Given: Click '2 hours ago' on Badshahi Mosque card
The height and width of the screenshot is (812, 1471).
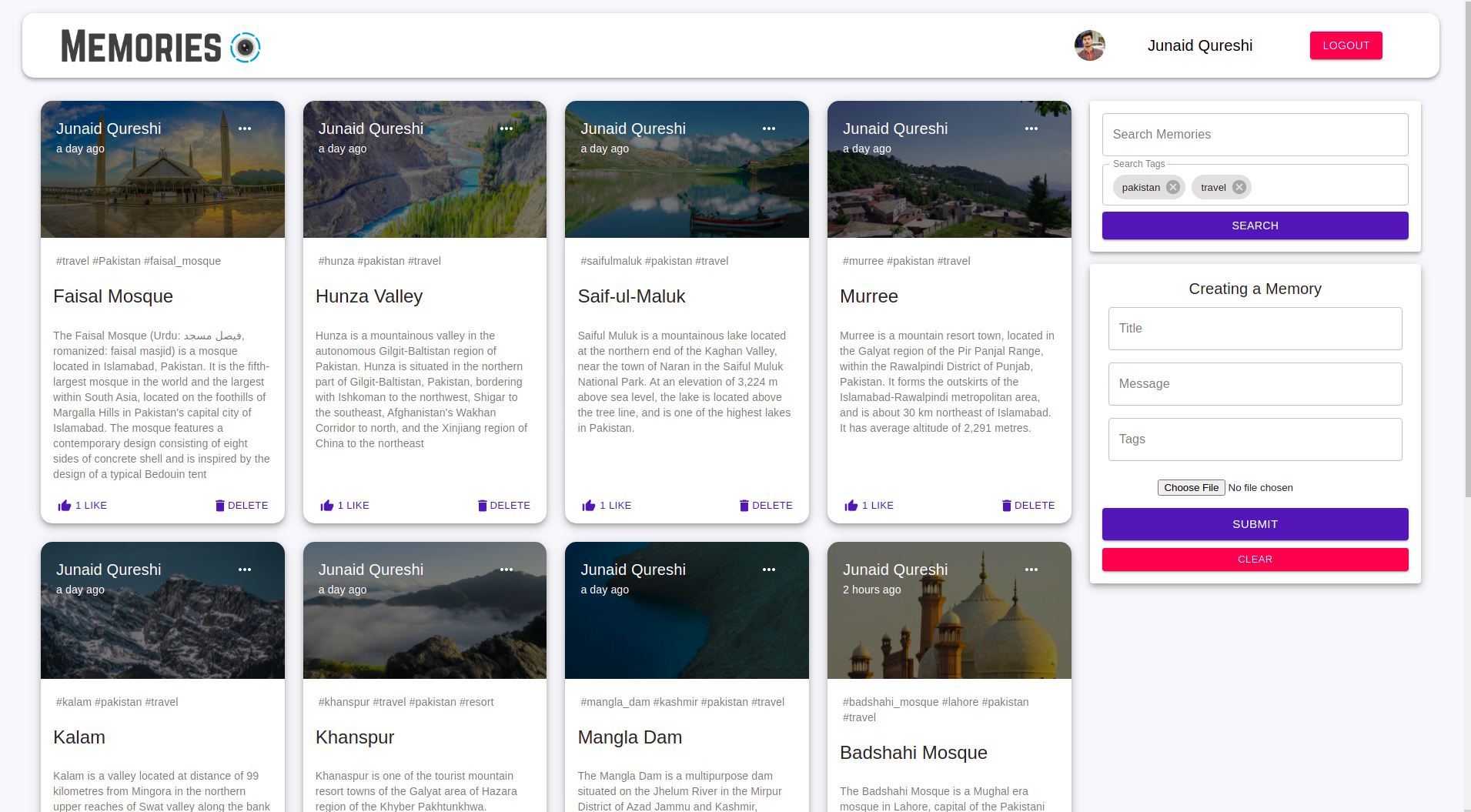Looking at the screenshot, I should (x=871, y=590).
